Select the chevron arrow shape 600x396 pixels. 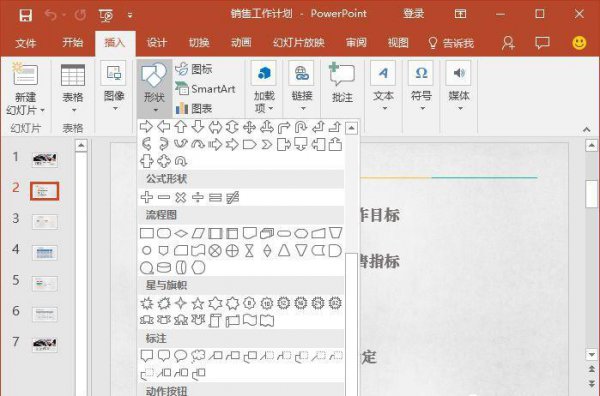tap(267, 145)
